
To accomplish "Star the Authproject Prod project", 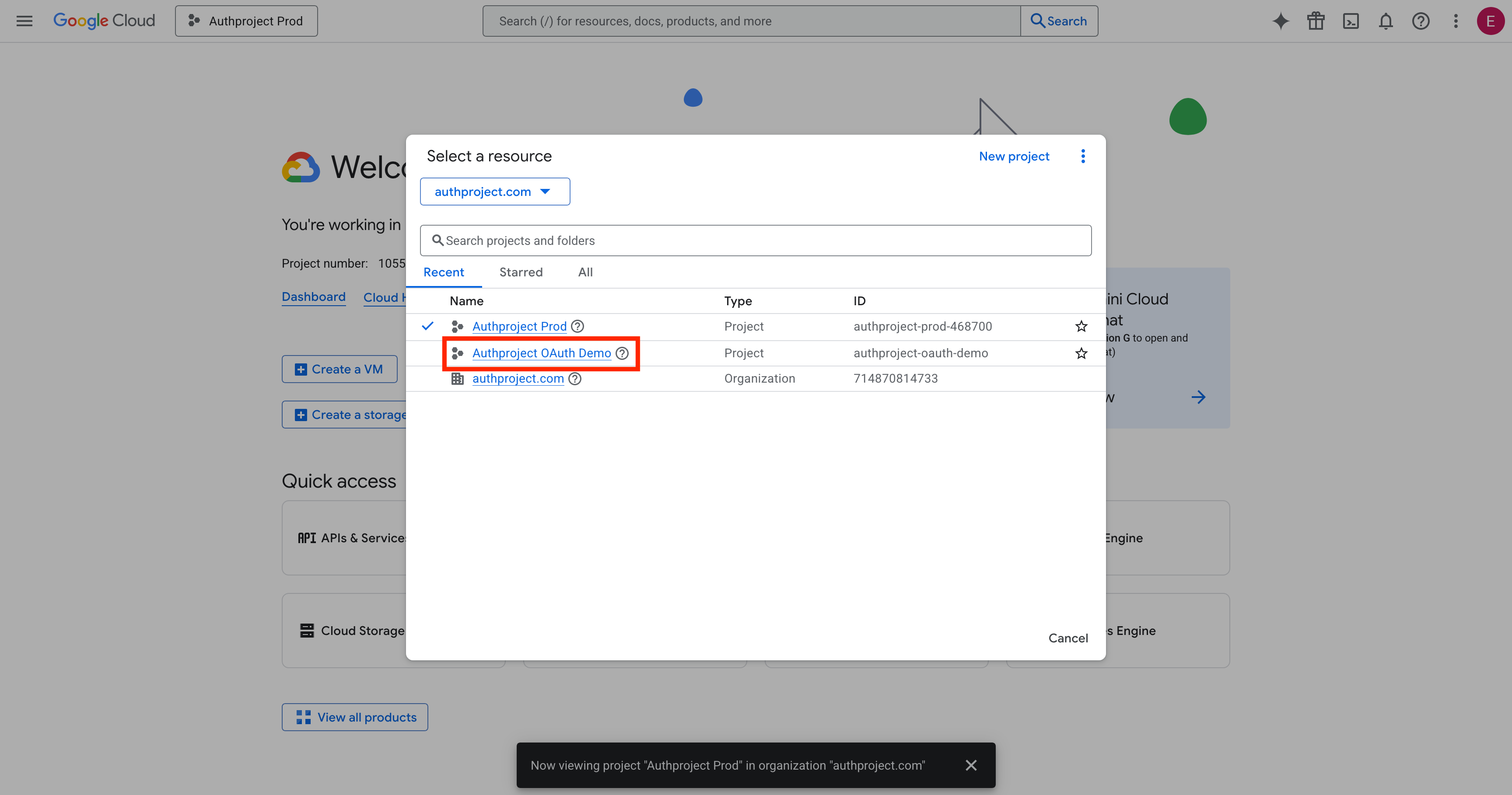I will [x=1081, y=326].
